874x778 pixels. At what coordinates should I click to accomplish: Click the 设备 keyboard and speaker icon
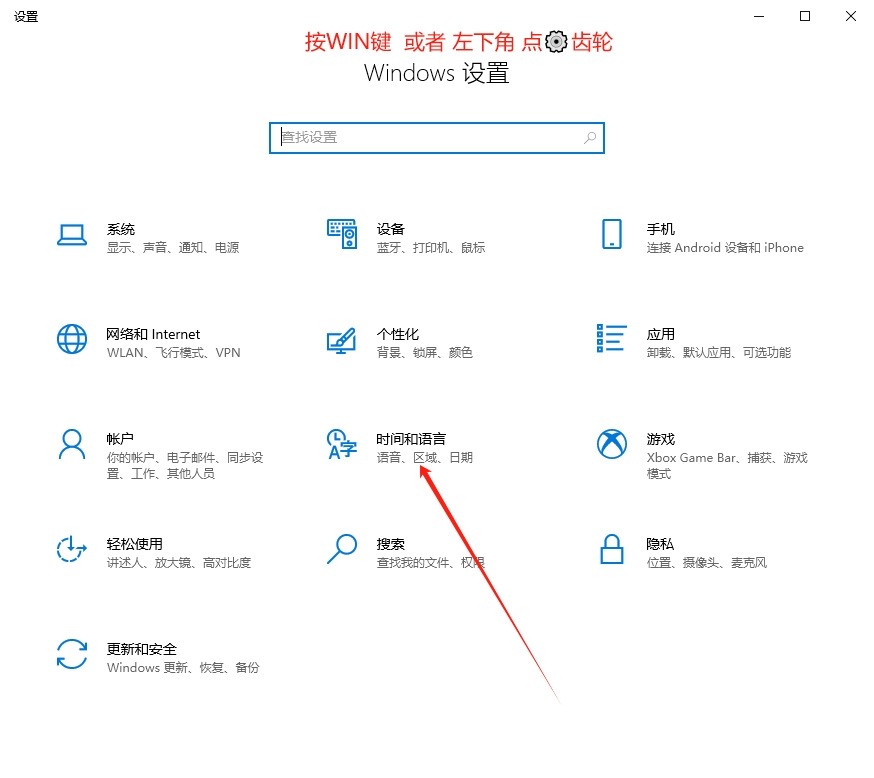[342, 234]
